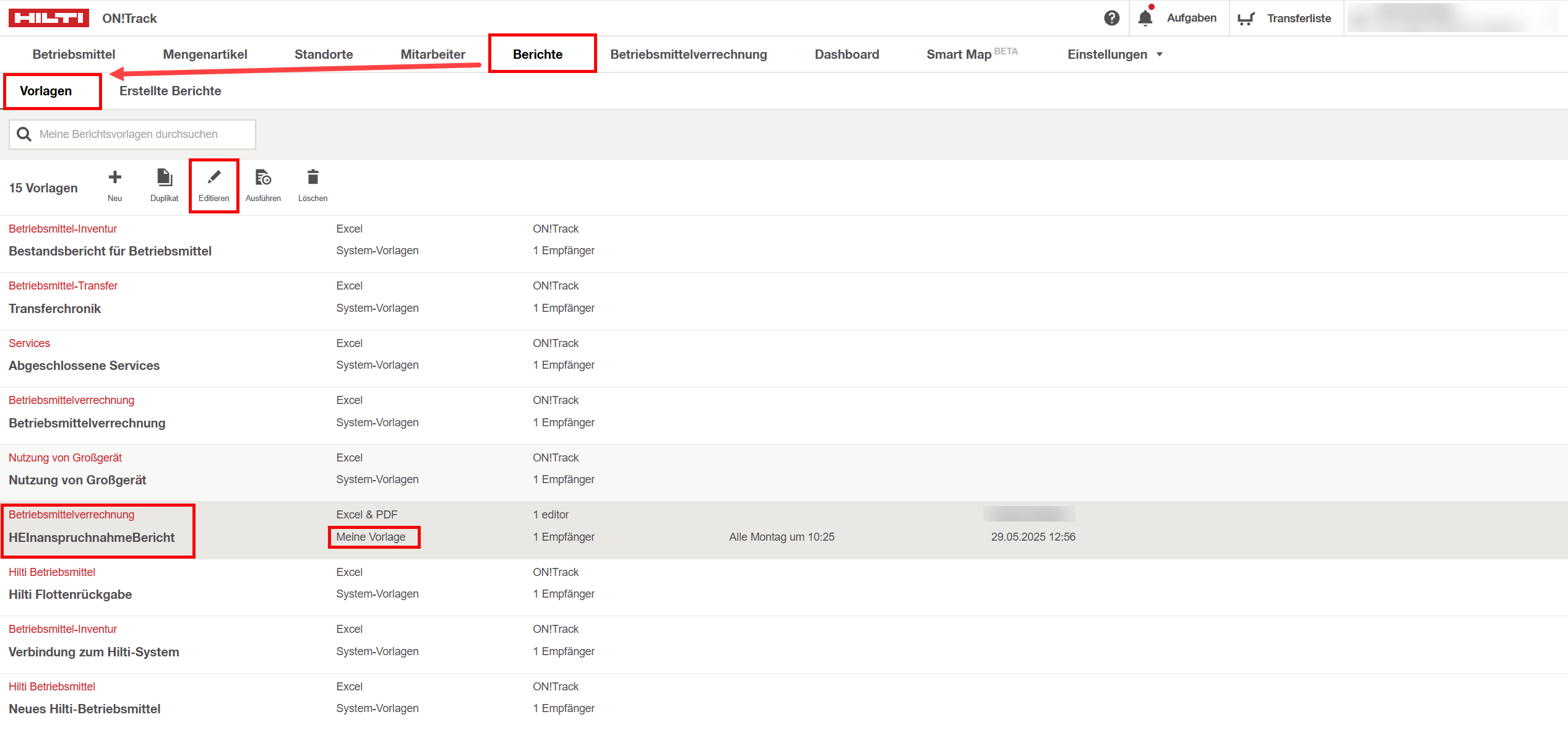Select the Transferchronik template row

(x=784, y=301)
